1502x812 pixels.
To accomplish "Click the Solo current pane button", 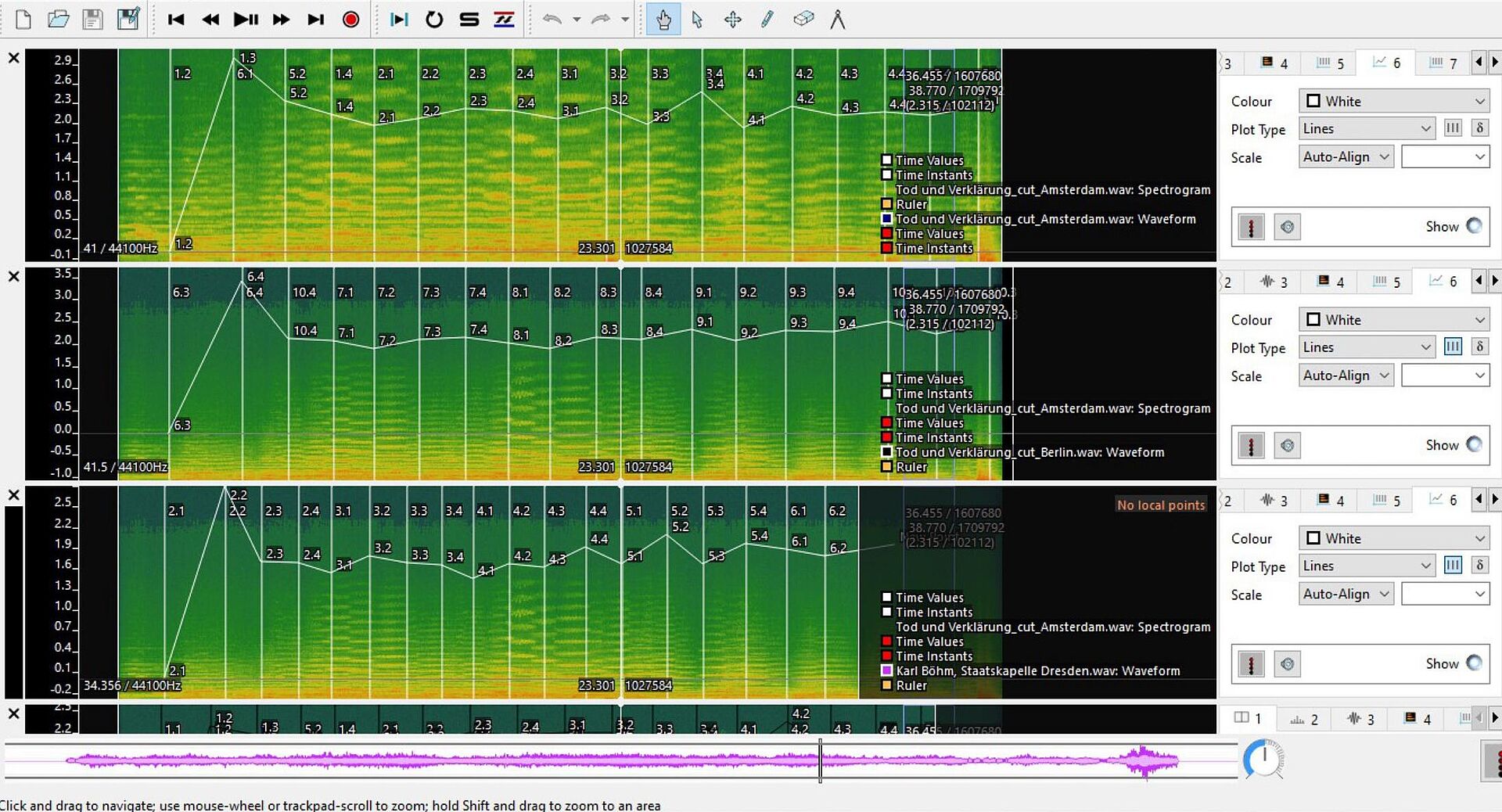I will pos(469,20).
